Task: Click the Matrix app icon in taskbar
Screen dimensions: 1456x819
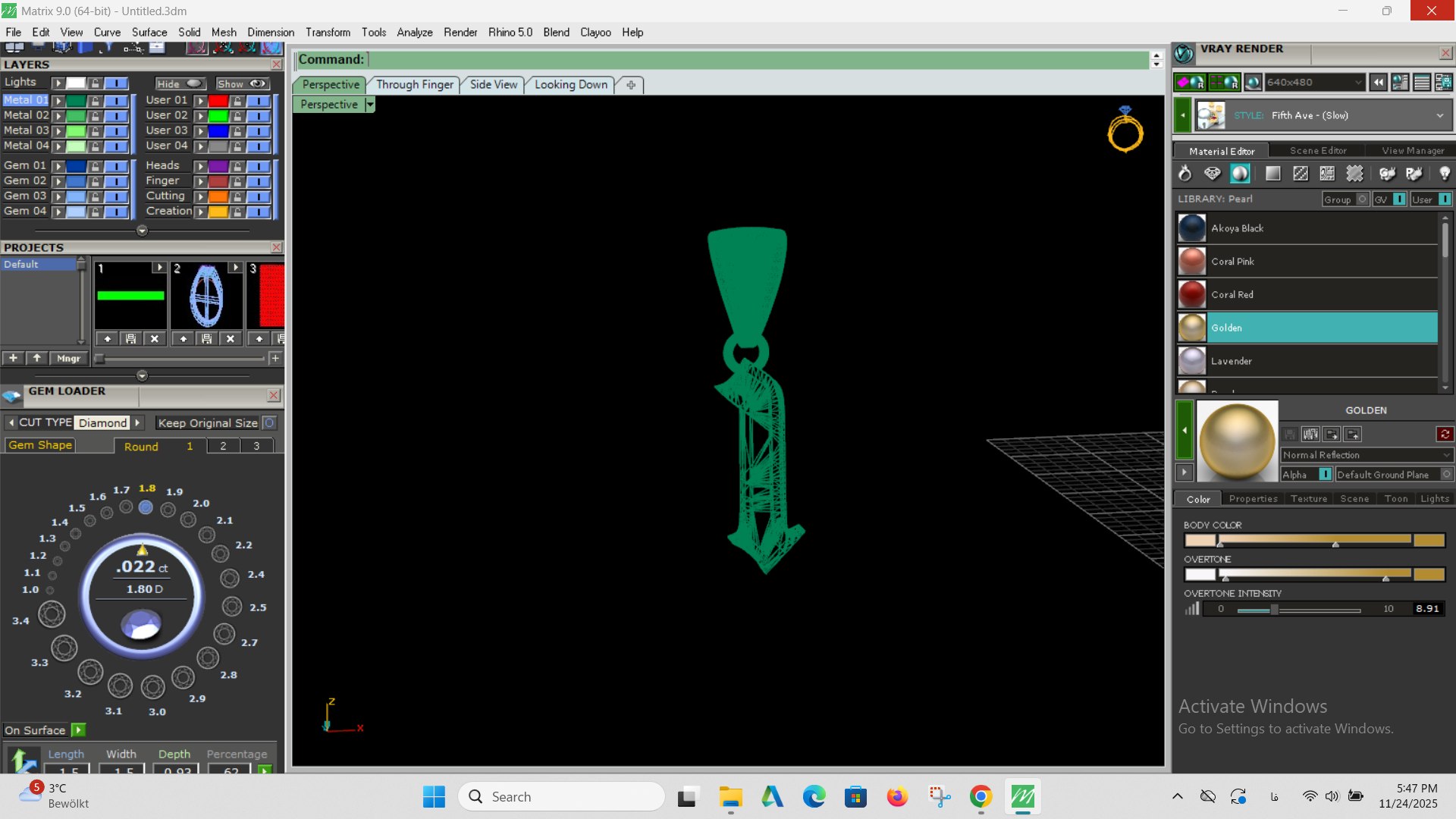Action: point(1022,796)
